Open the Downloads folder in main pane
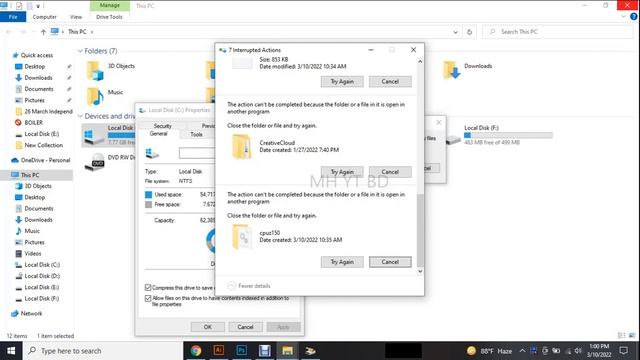The width and height of the screenshot is (640, 360). pos(451,70)
